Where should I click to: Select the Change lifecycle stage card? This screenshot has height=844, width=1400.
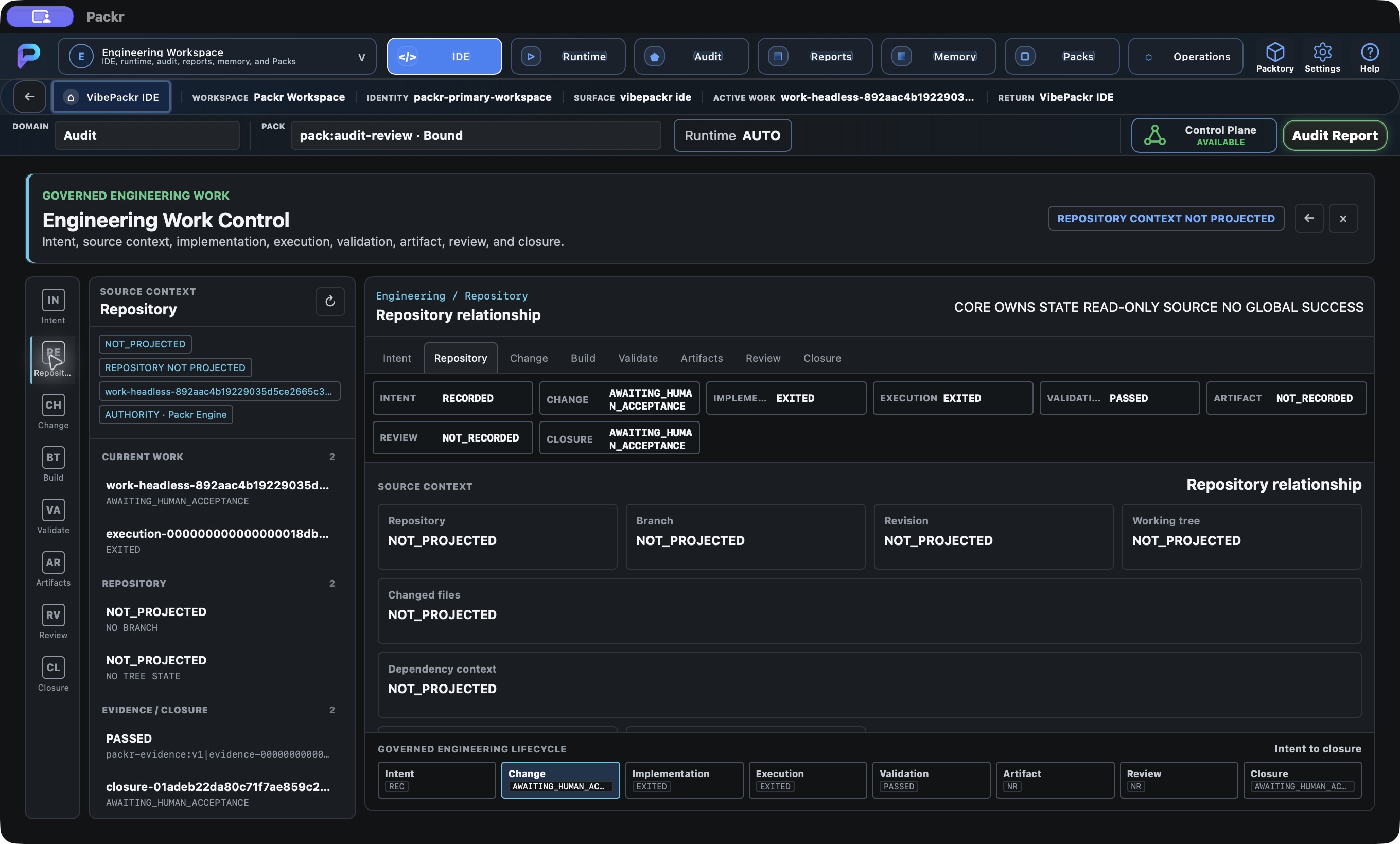560,779
